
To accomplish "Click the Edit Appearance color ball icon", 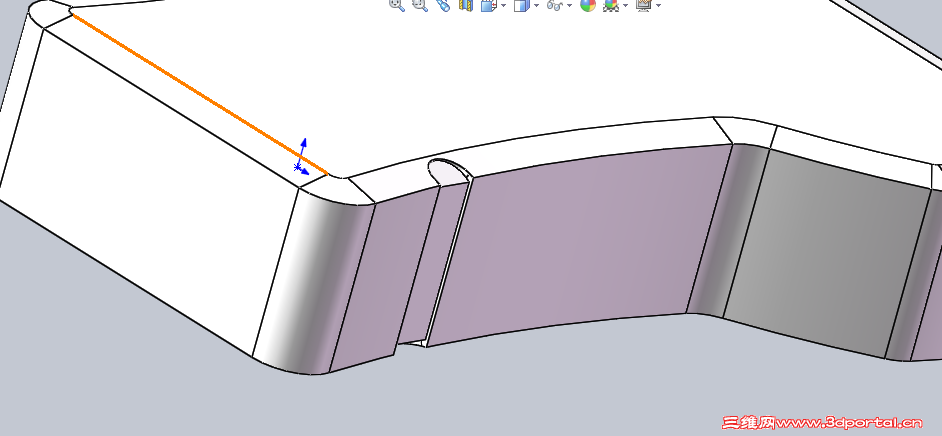I will click(x=588, y=5).
